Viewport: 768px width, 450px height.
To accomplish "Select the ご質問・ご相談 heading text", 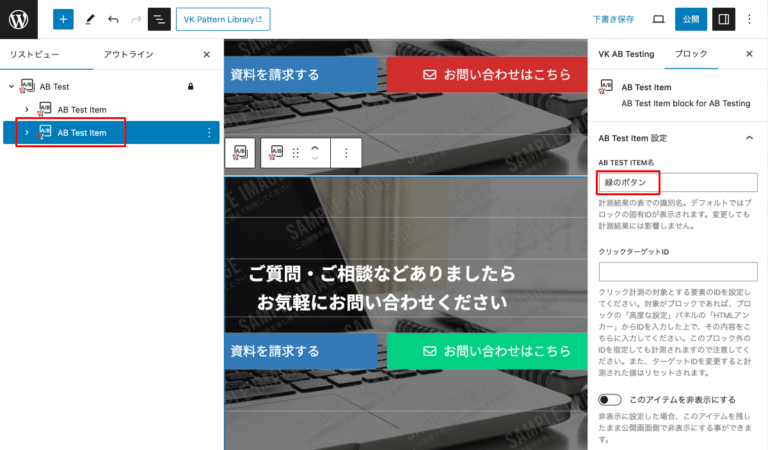I will click(382, 288).
